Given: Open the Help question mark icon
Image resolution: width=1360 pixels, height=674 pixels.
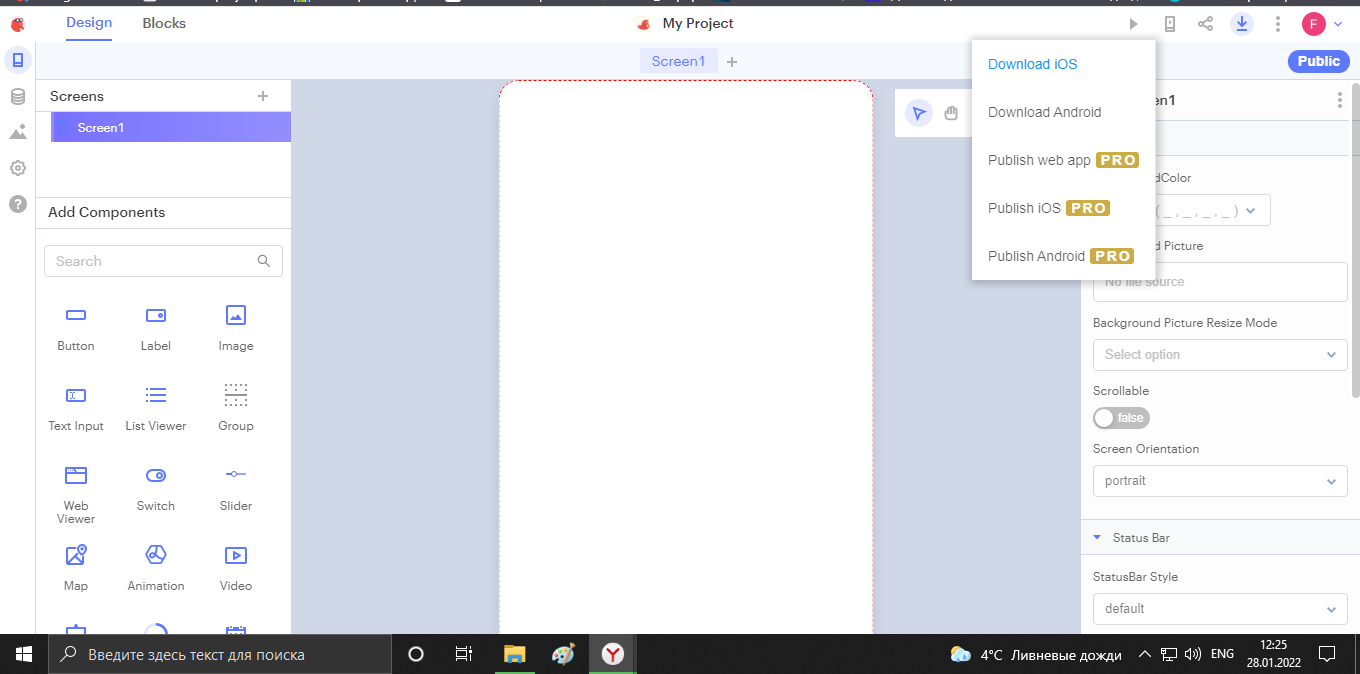Looking at the screenshot, I should click(x=17, y=204).
